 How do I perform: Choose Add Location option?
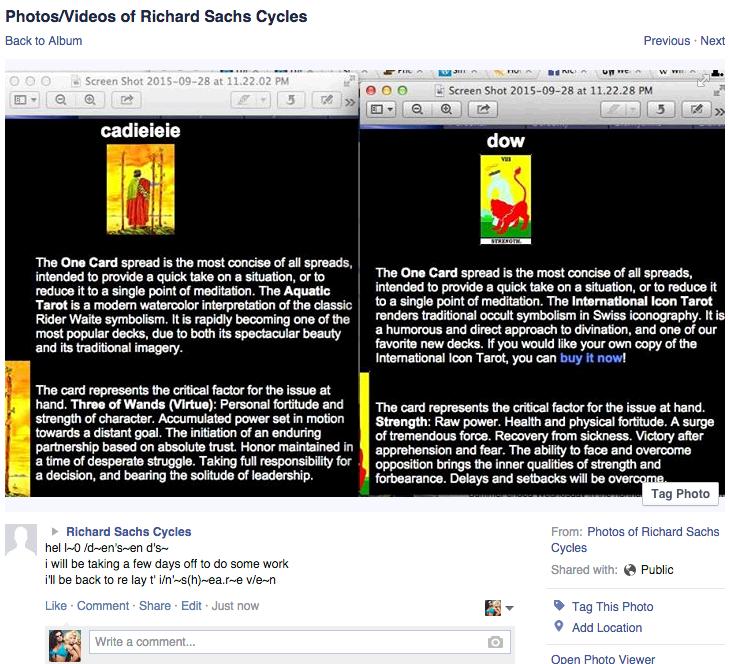pyautogui.click(x=607, y=628)
